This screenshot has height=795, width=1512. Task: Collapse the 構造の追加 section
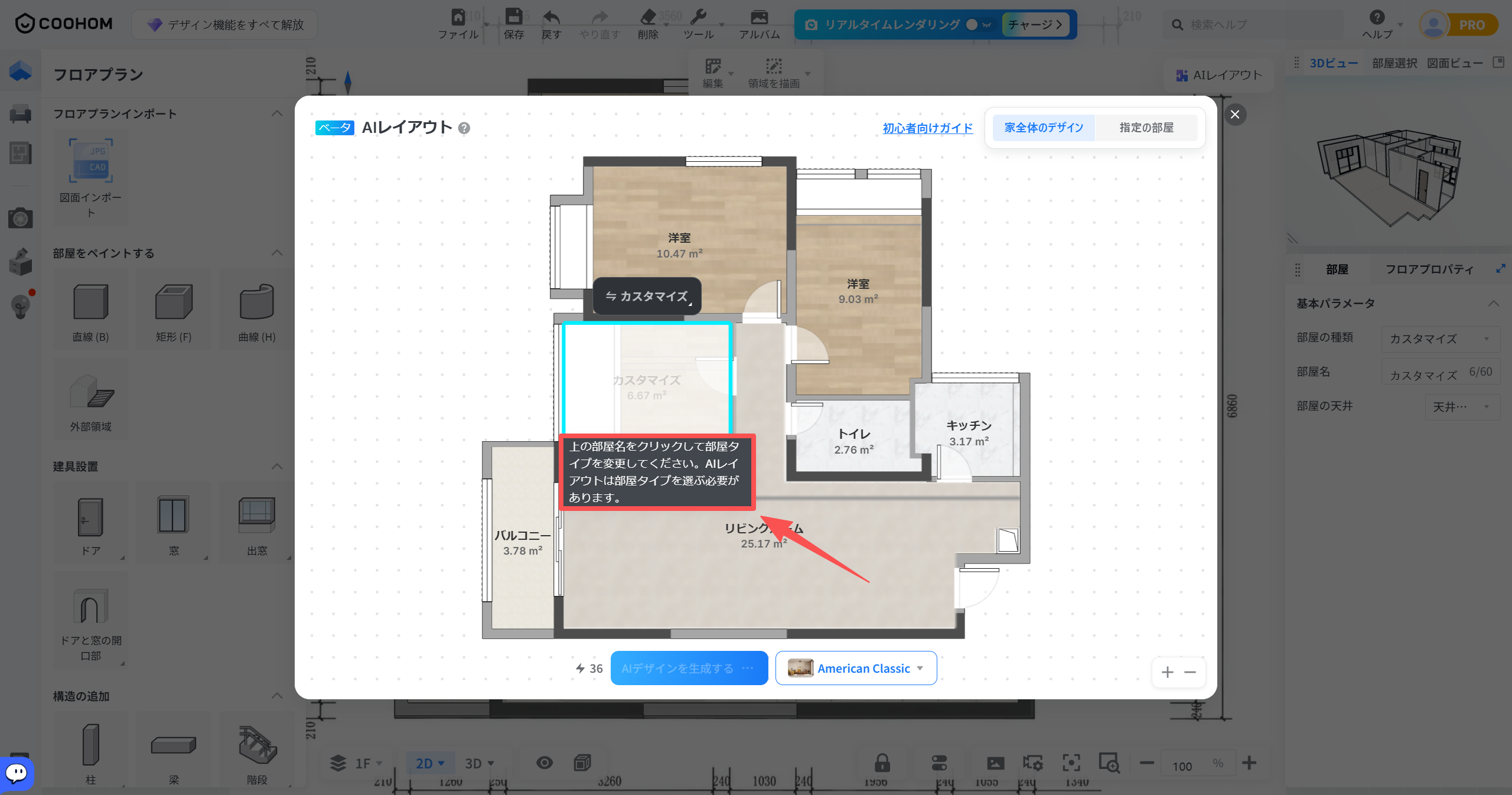(276, 696)
